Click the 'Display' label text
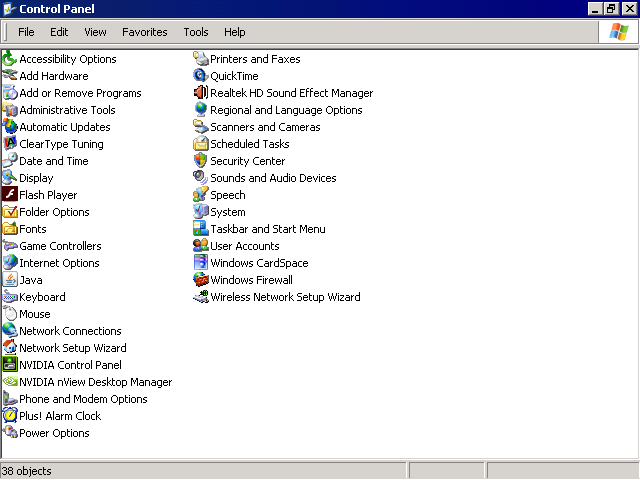The image size is (640, 480). click(x=36, y=178)
